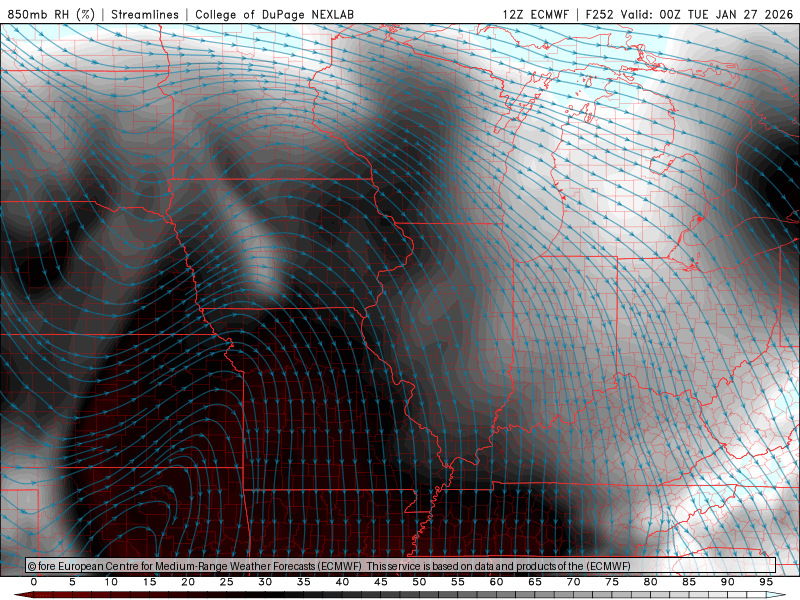Click the colorbar label '40'

coord(342,582)
